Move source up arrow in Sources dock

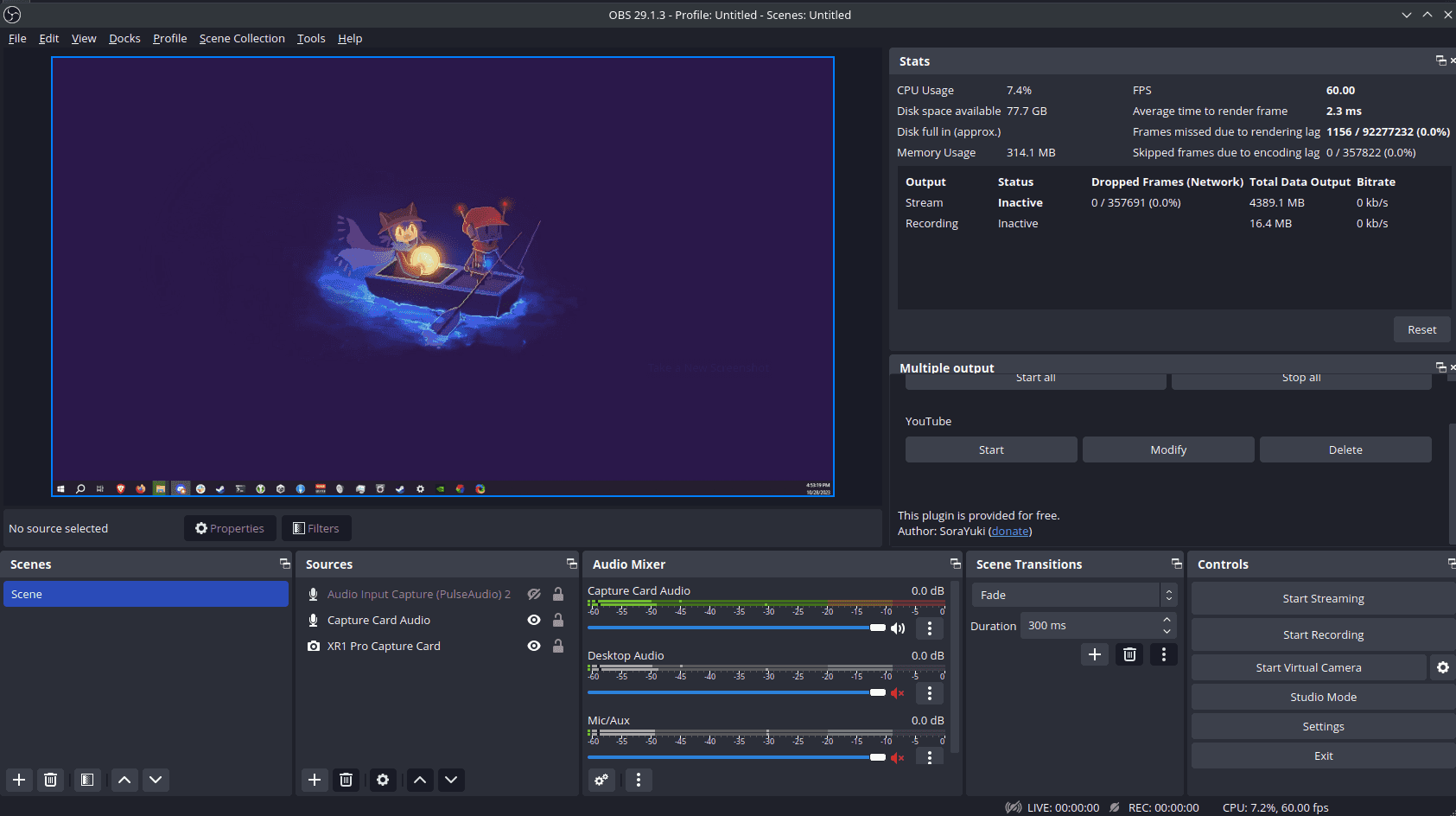click(420, 780)
